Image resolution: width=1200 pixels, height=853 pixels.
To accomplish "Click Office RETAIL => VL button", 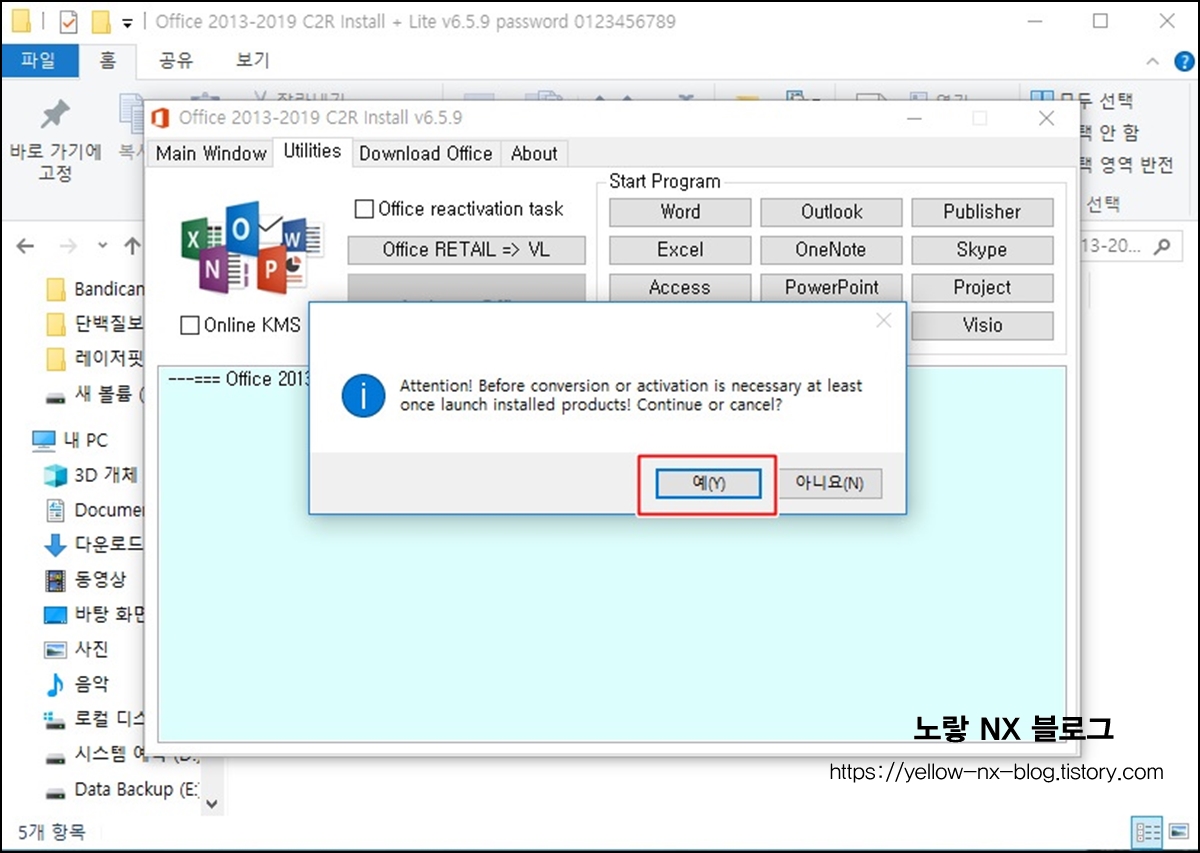I will click(x=466, y=250).
